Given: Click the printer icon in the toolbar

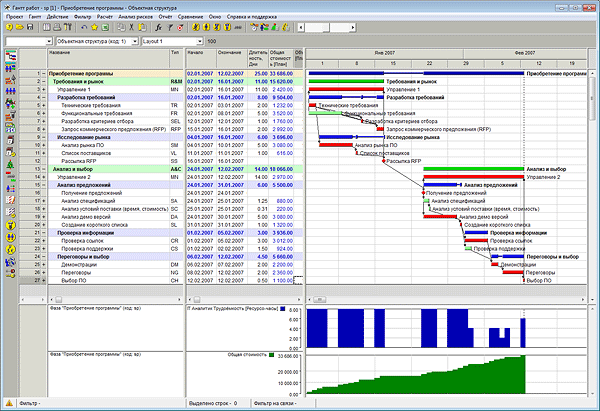Looking at the screenshot, I should point(57,27).
